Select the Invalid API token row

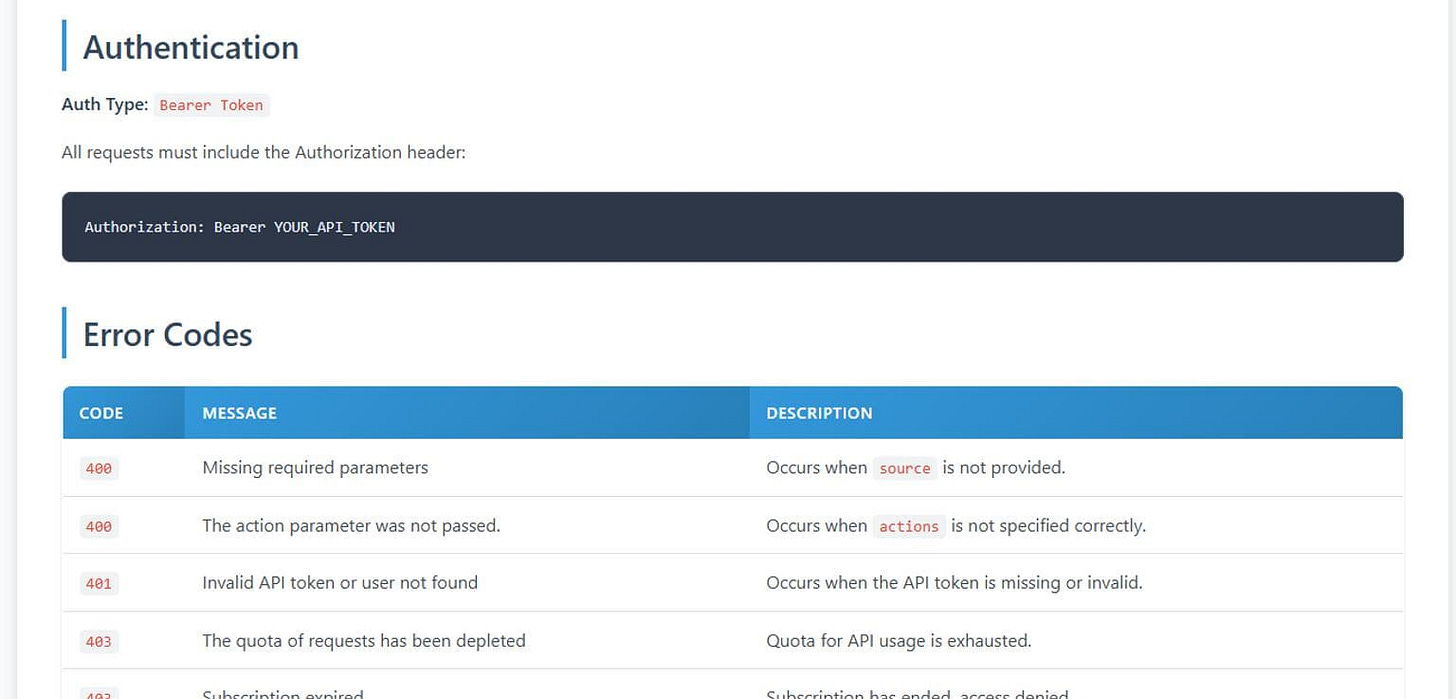point(339,583)
